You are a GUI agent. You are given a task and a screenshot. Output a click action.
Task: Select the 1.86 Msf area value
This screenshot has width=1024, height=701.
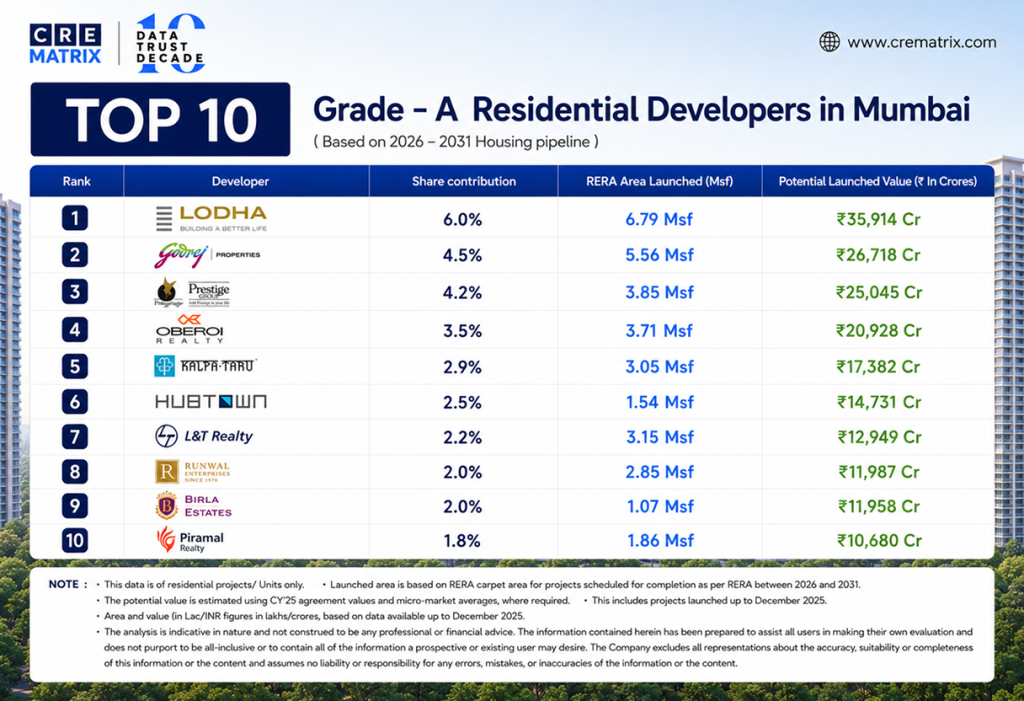(x=660, y=541)
